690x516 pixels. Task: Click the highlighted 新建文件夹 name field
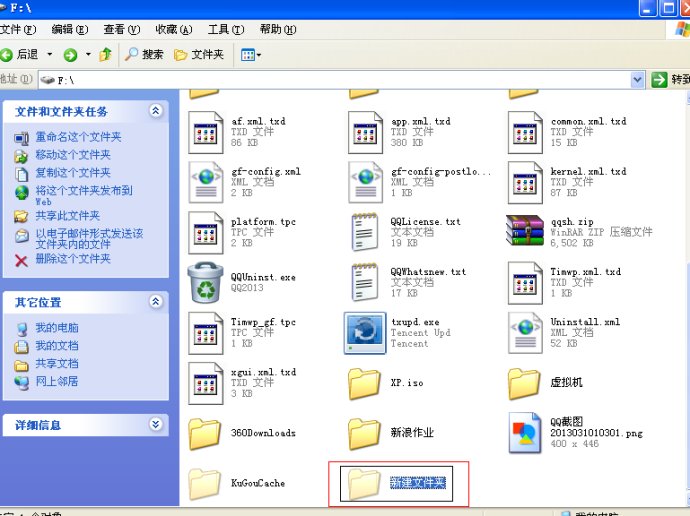[418, 483]
